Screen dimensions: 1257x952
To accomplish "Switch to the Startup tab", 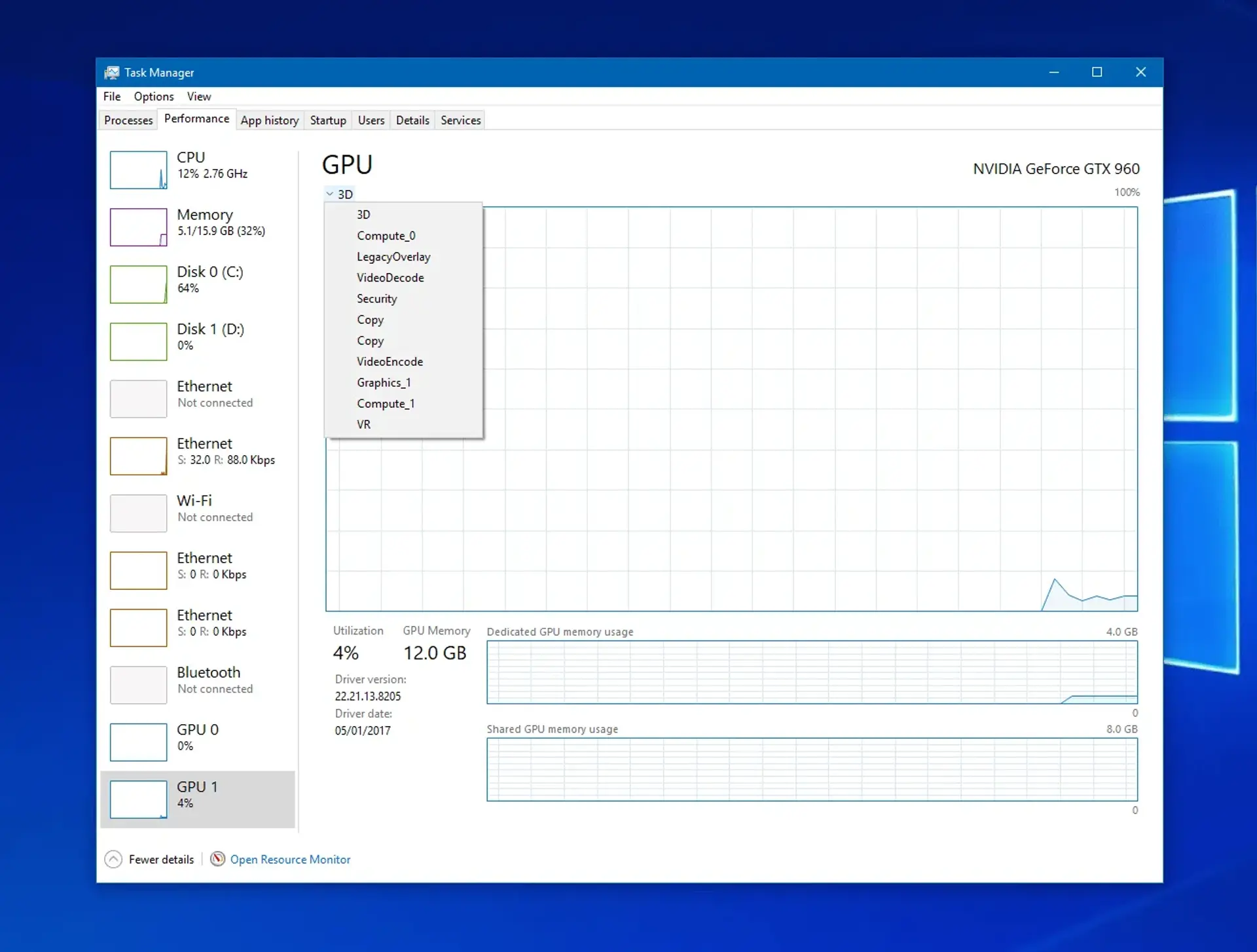I will click(328, 120).
